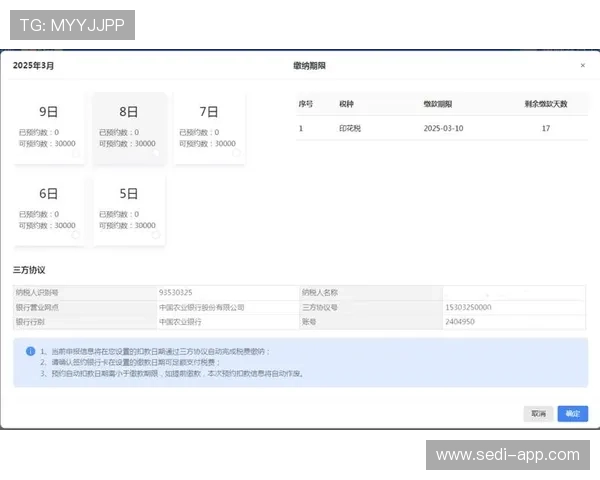Click the taxpayer ID value 93530325
This screenshot has height=480, width=600.
176,292
